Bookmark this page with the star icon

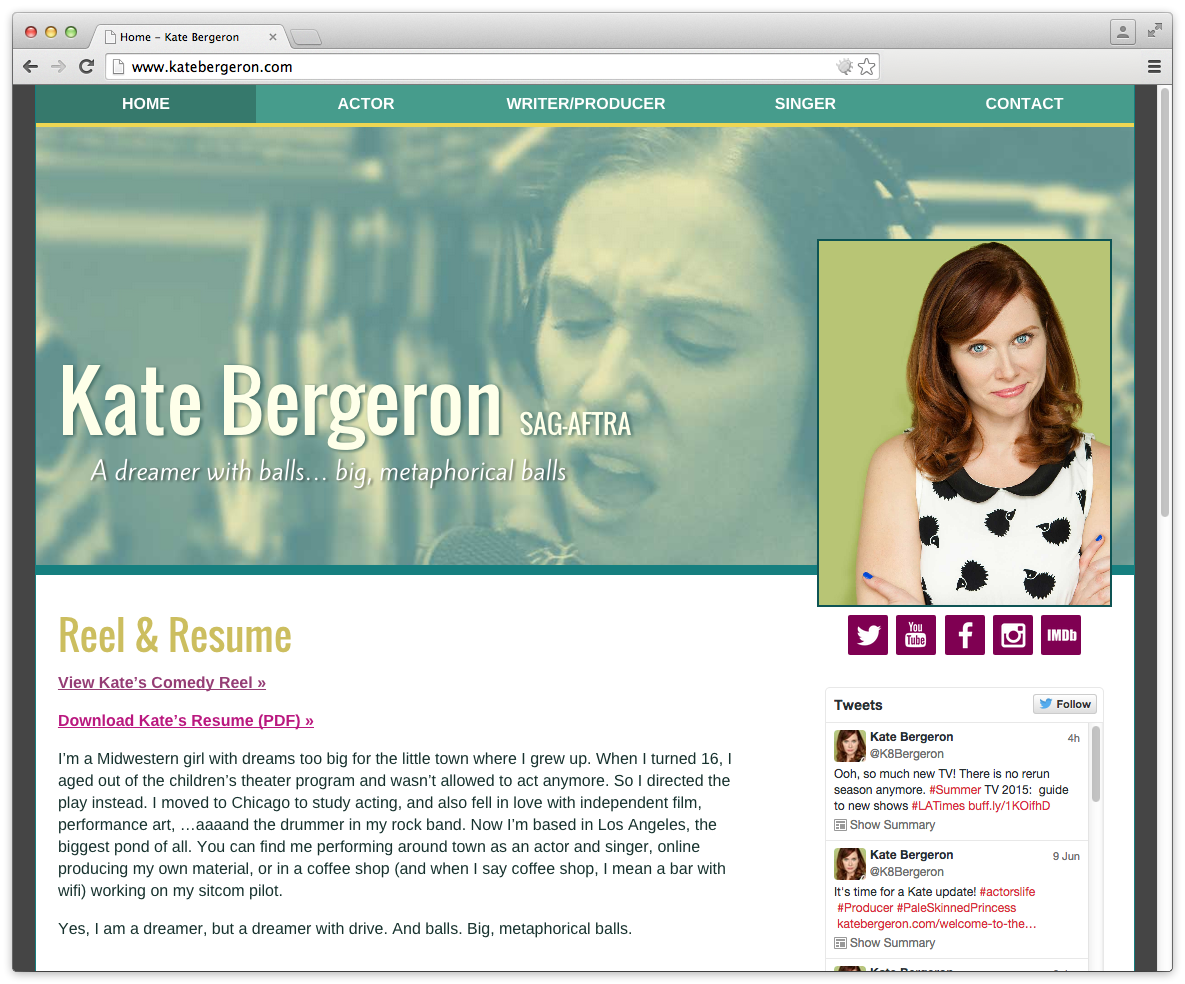[x=867, y=67]
